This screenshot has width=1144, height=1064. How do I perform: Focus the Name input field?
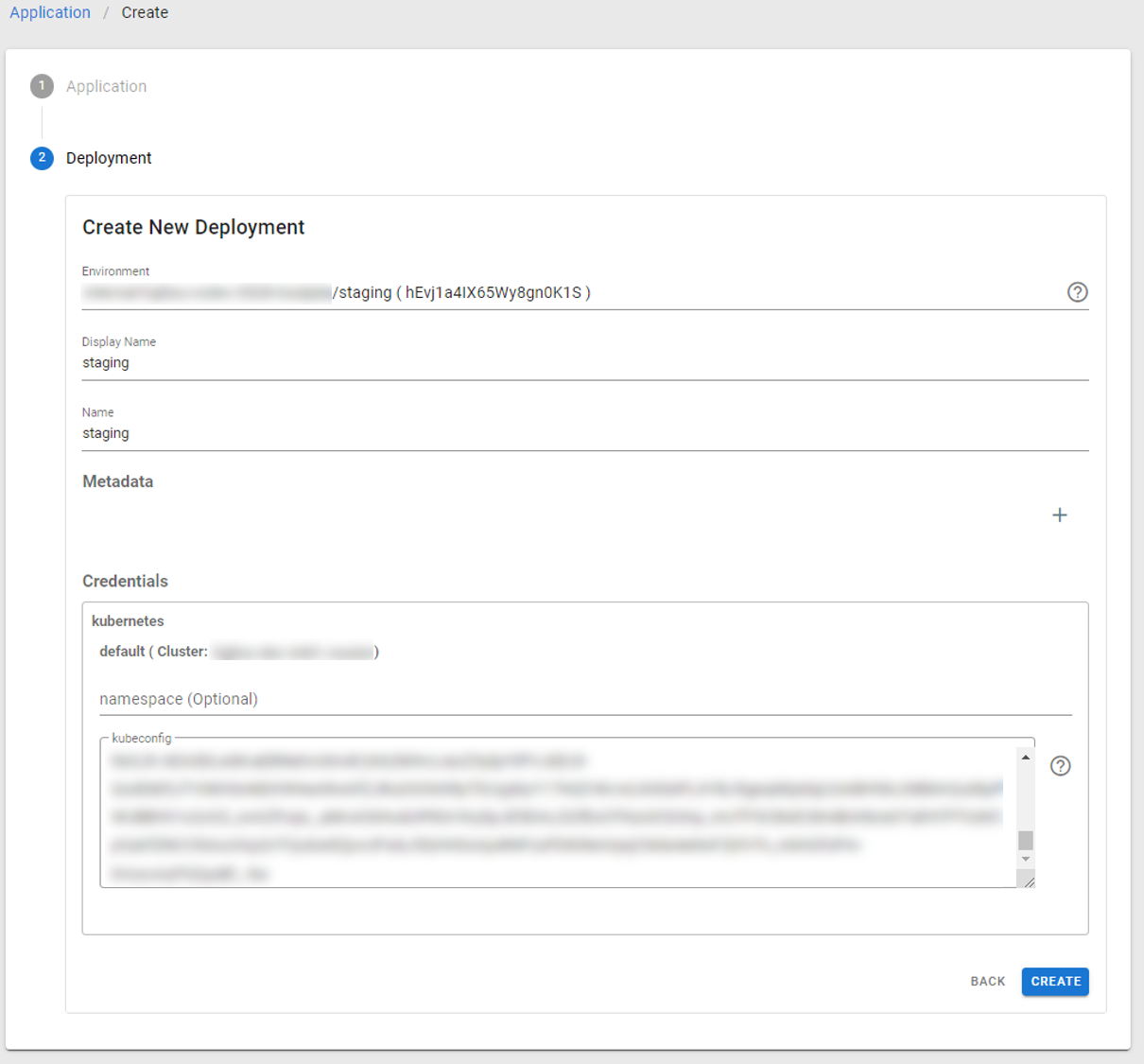click(584, 434)
